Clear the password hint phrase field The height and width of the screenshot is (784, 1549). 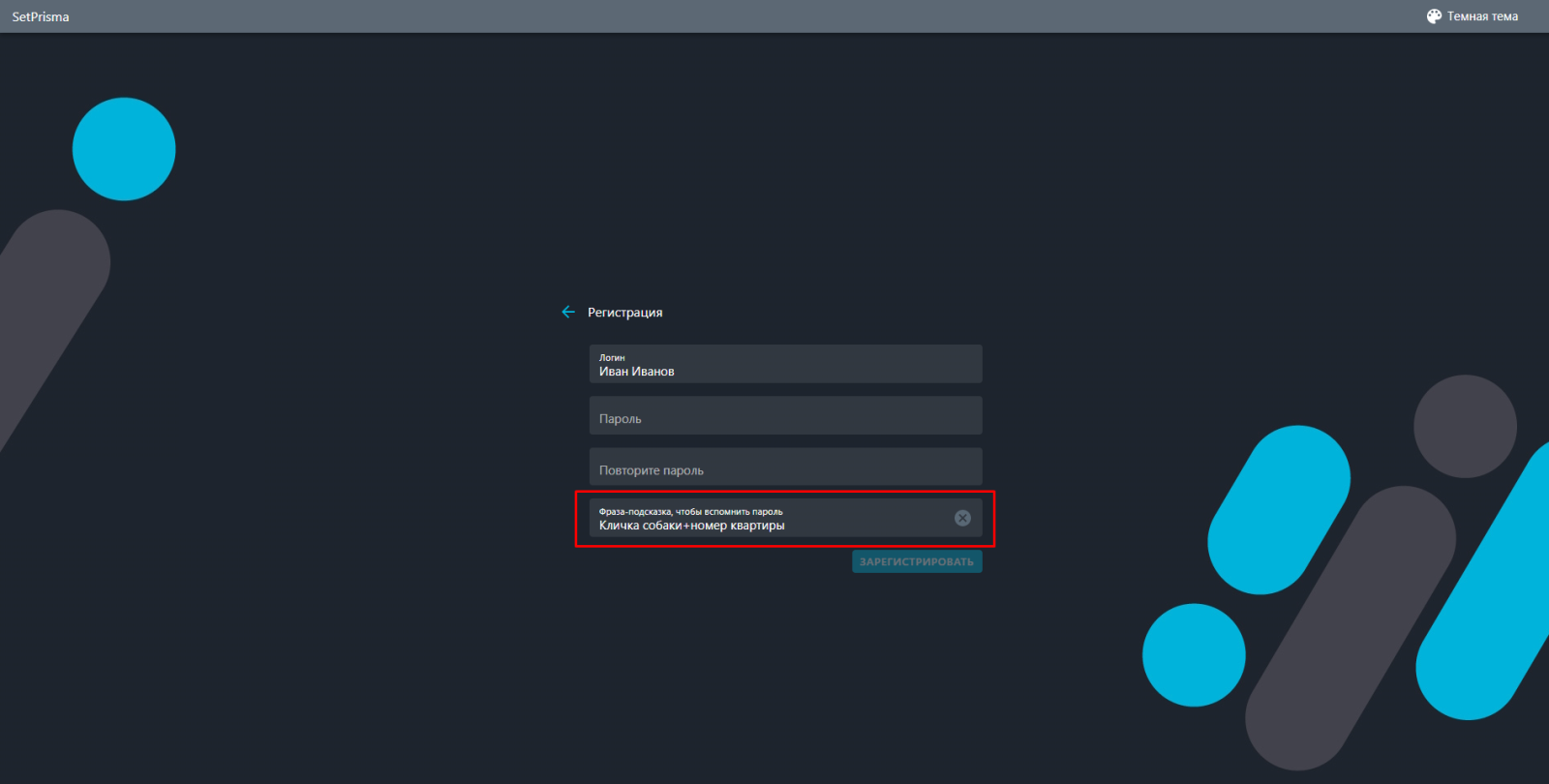coord(962,518)
